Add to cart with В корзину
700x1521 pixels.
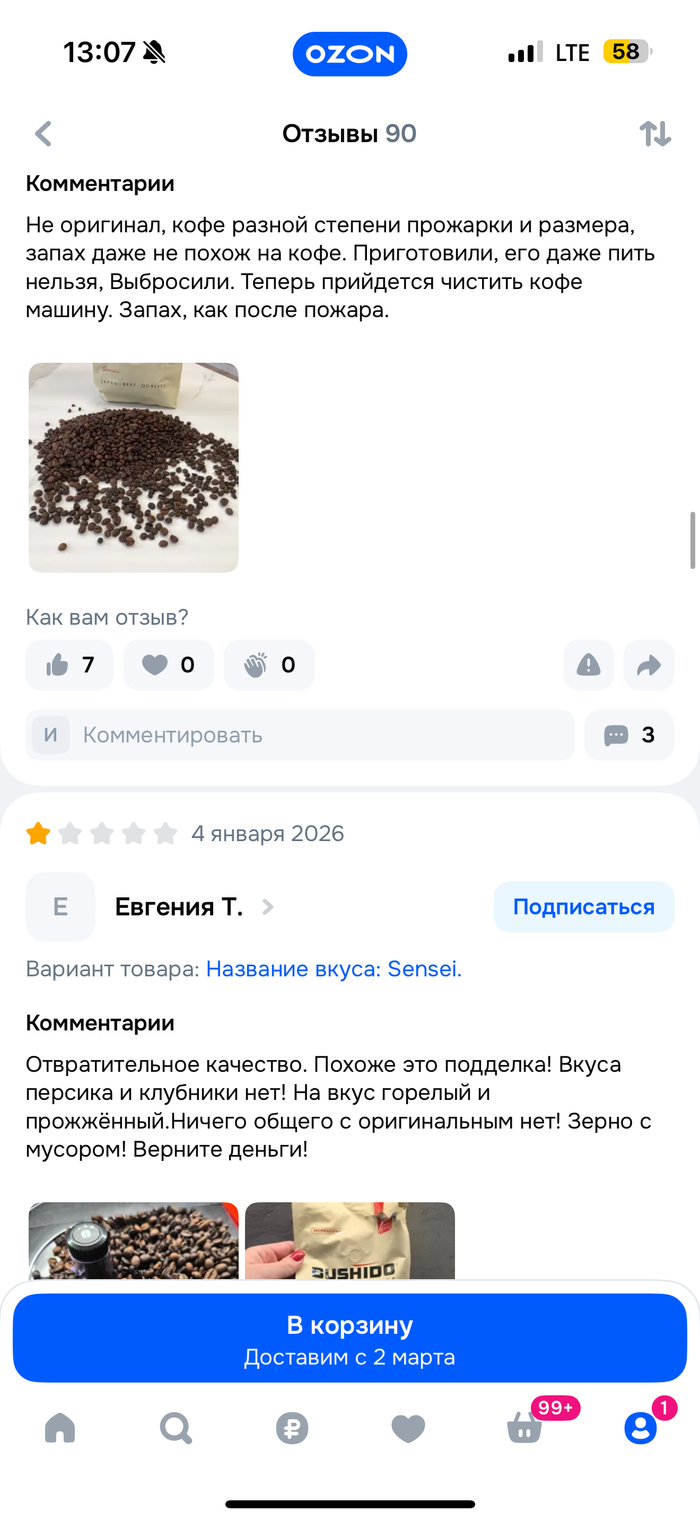[x=350, y=1338]
